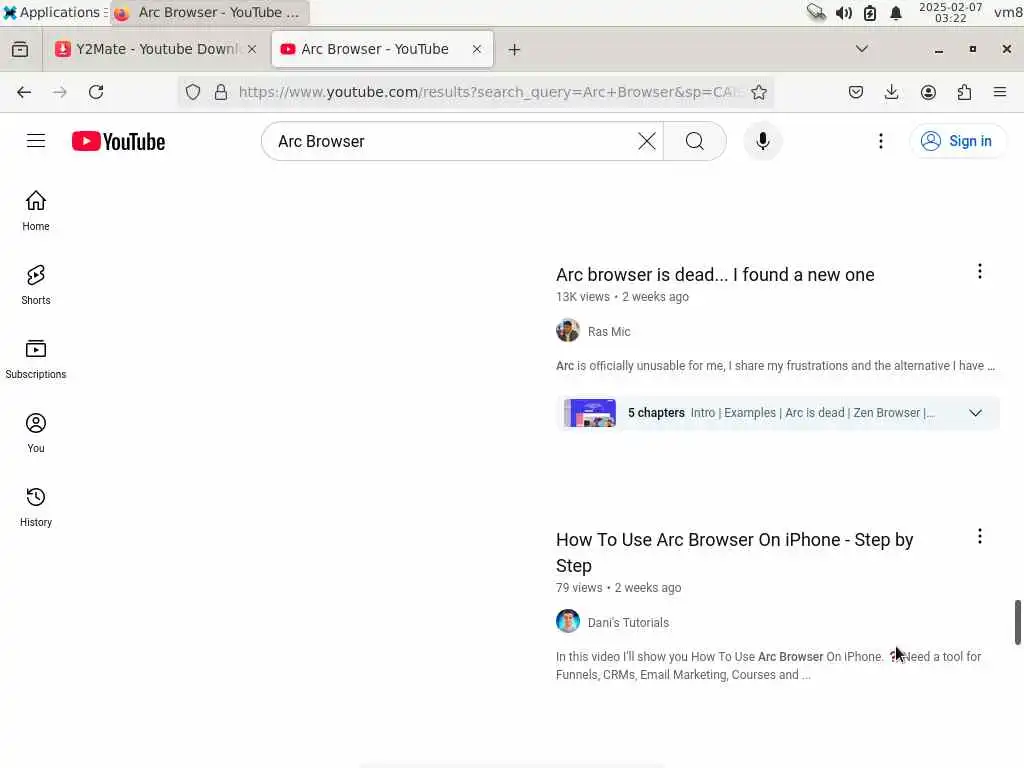Open History in the sidebar

click(x=36, y=507)
